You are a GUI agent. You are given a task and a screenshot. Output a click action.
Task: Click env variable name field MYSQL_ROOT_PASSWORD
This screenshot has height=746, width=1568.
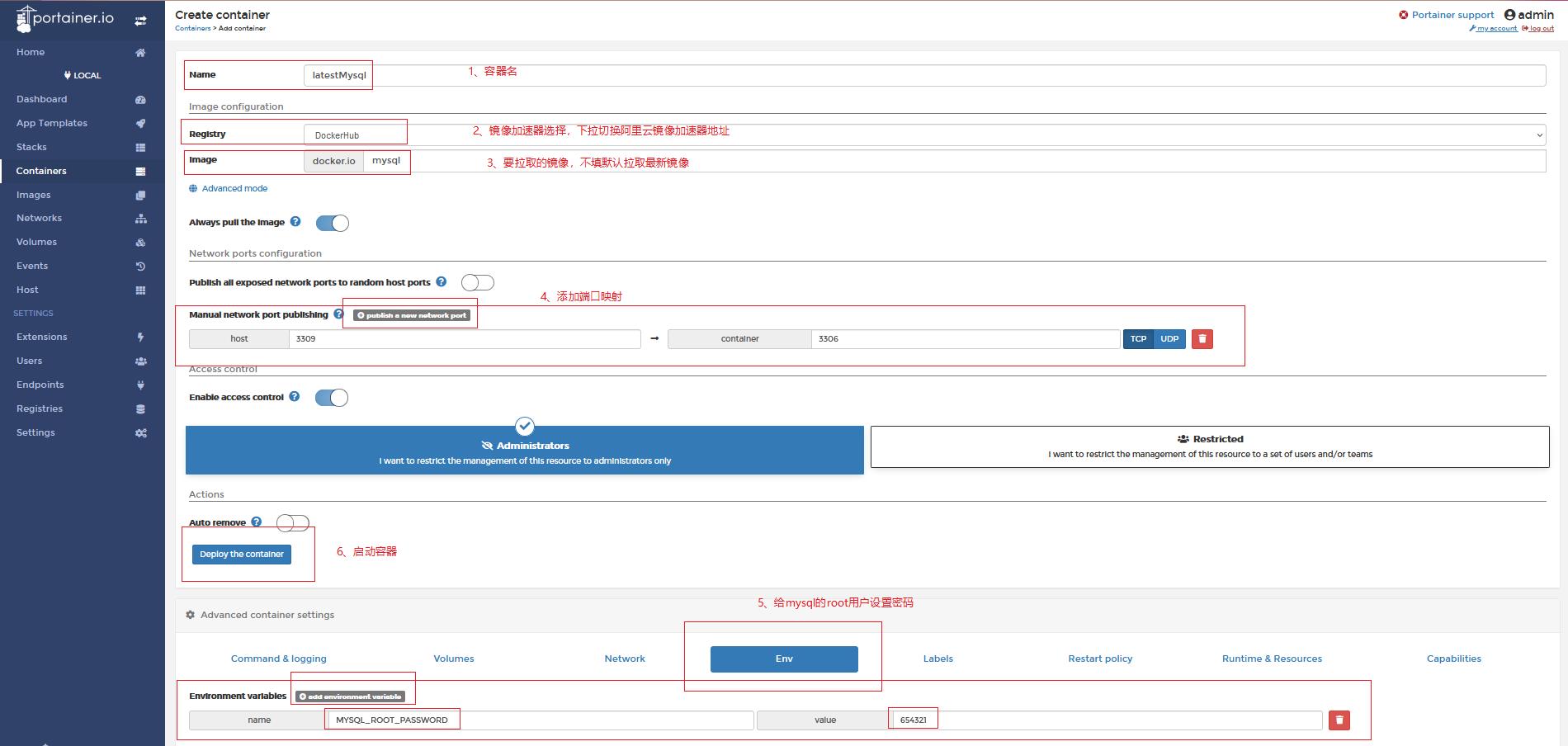[541, 720]
